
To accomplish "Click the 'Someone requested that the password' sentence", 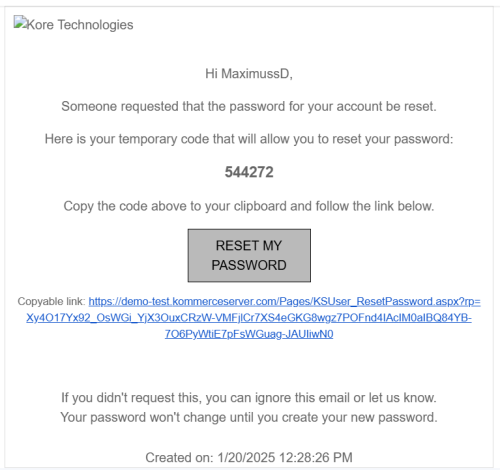I will point(249,107).
